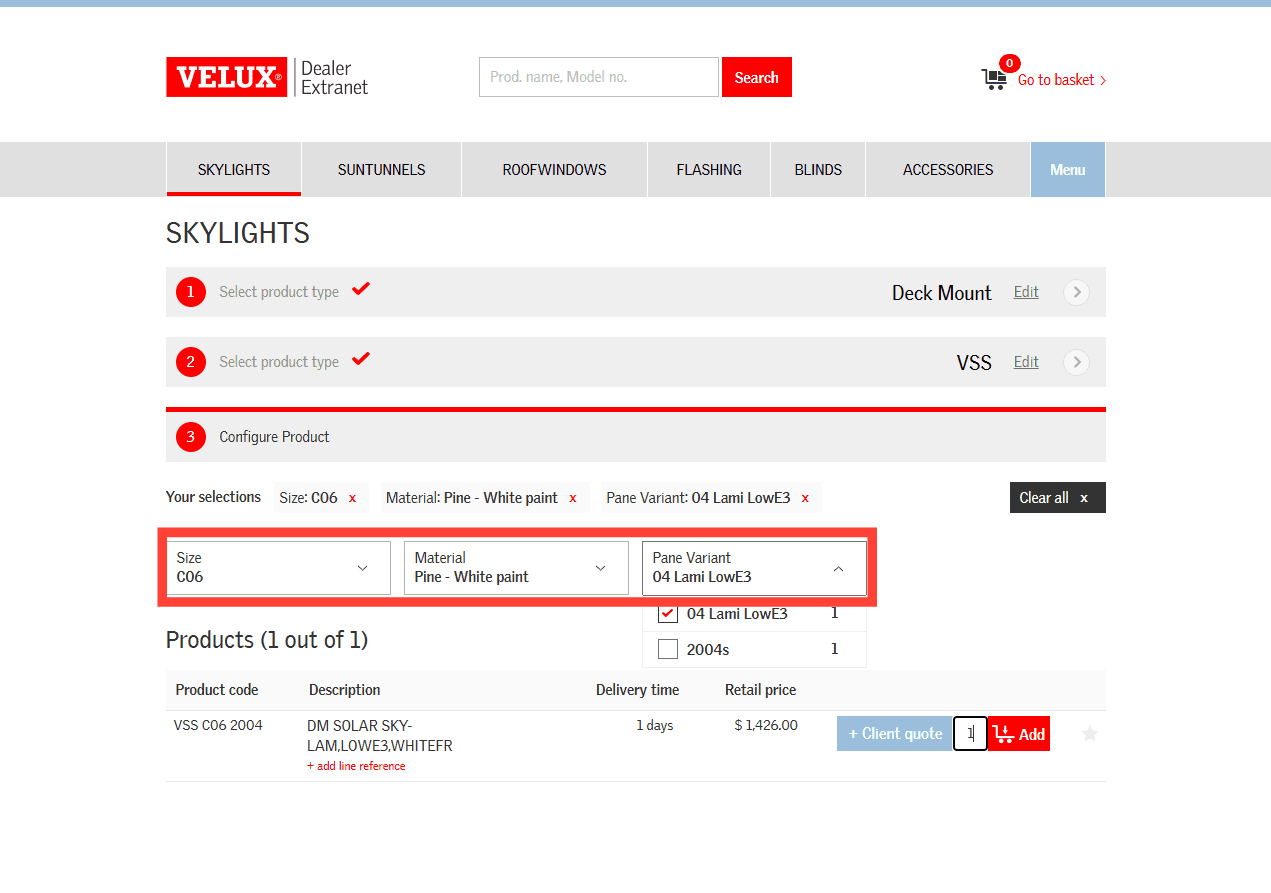
Task: Remove the Pane Variant 04 Lami LowE3 selection
Action: [x=805, y=498]
